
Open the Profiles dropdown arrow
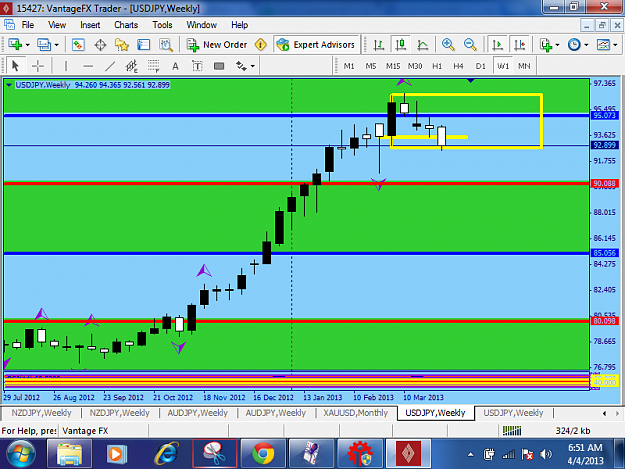(56, 45)
